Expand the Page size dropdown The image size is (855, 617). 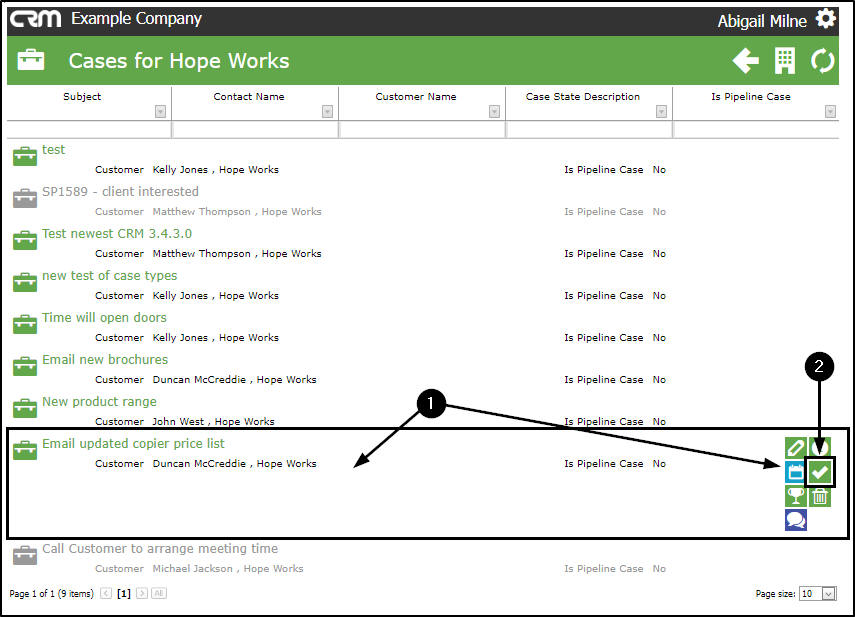pyautogui.click(x=828, y=594)
